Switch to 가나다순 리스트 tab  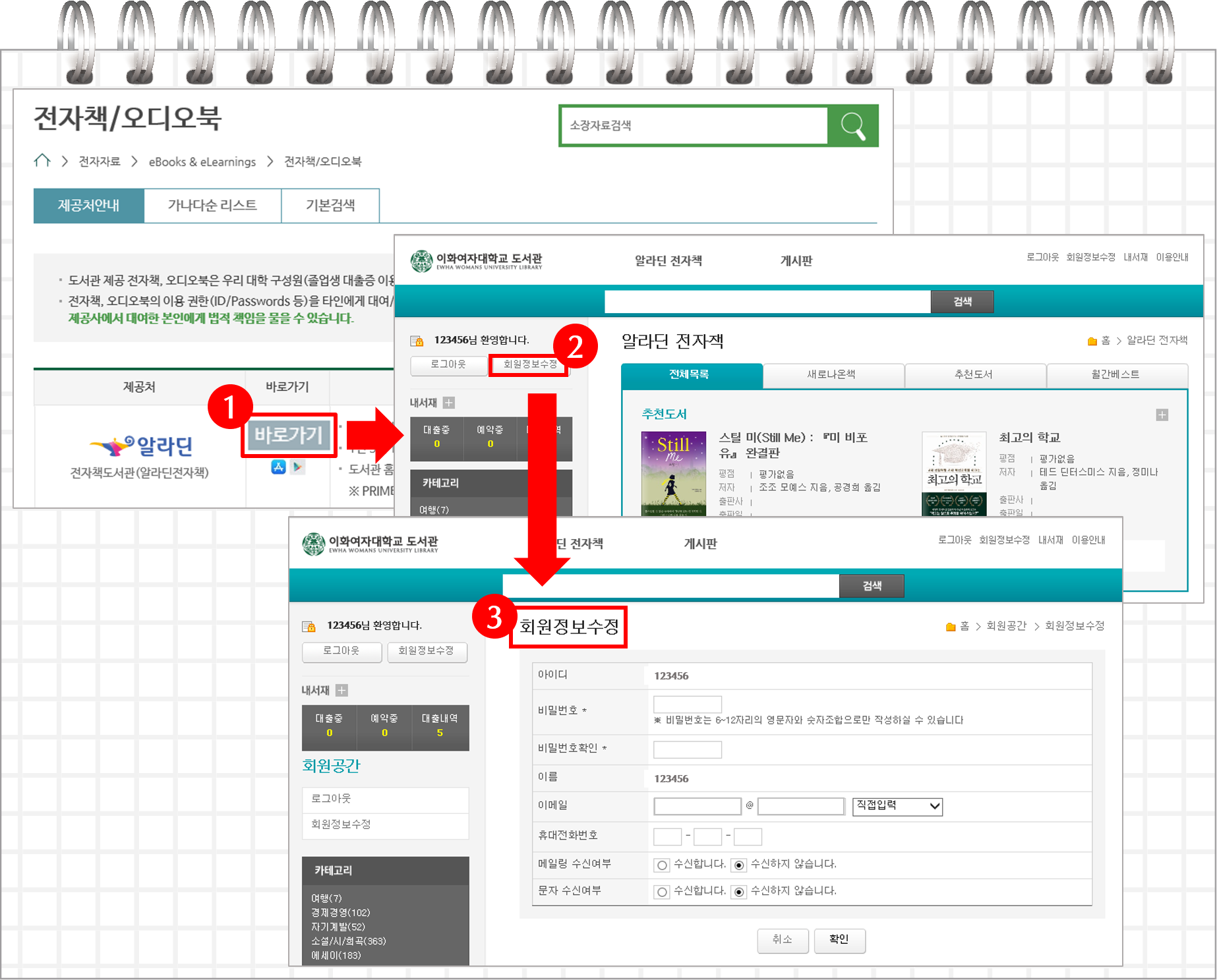212,206
